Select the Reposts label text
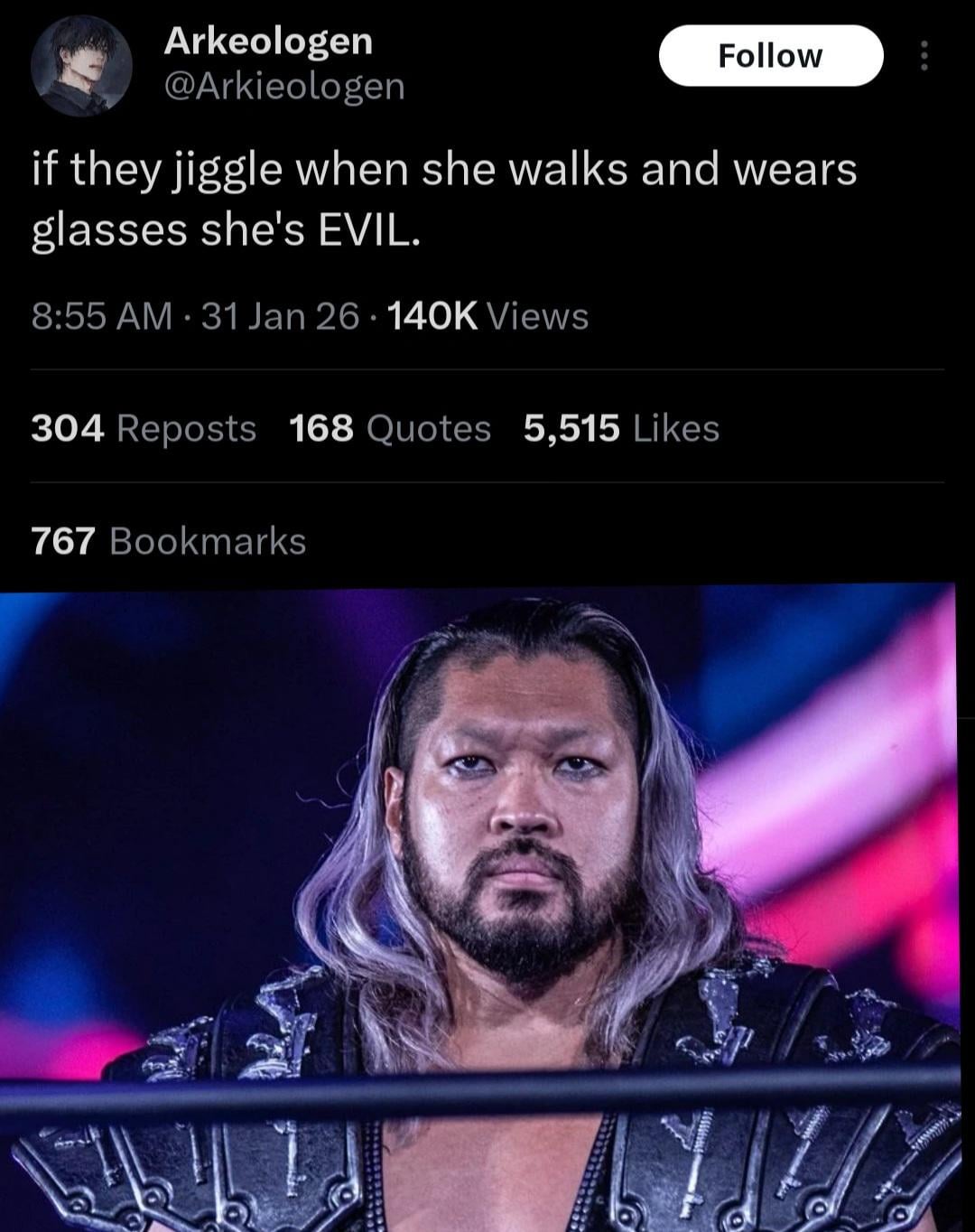This screenshot has width=975, height=1232. (187, 428)
